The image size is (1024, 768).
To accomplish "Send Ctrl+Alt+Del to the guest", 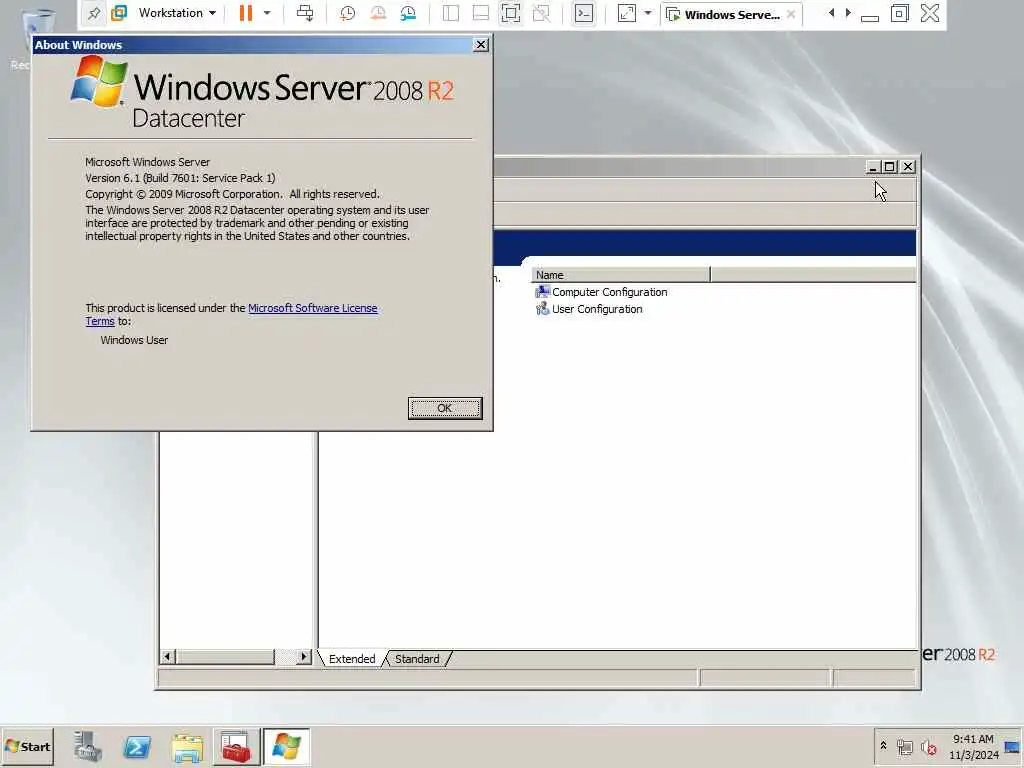I will (x=305, y=13).
